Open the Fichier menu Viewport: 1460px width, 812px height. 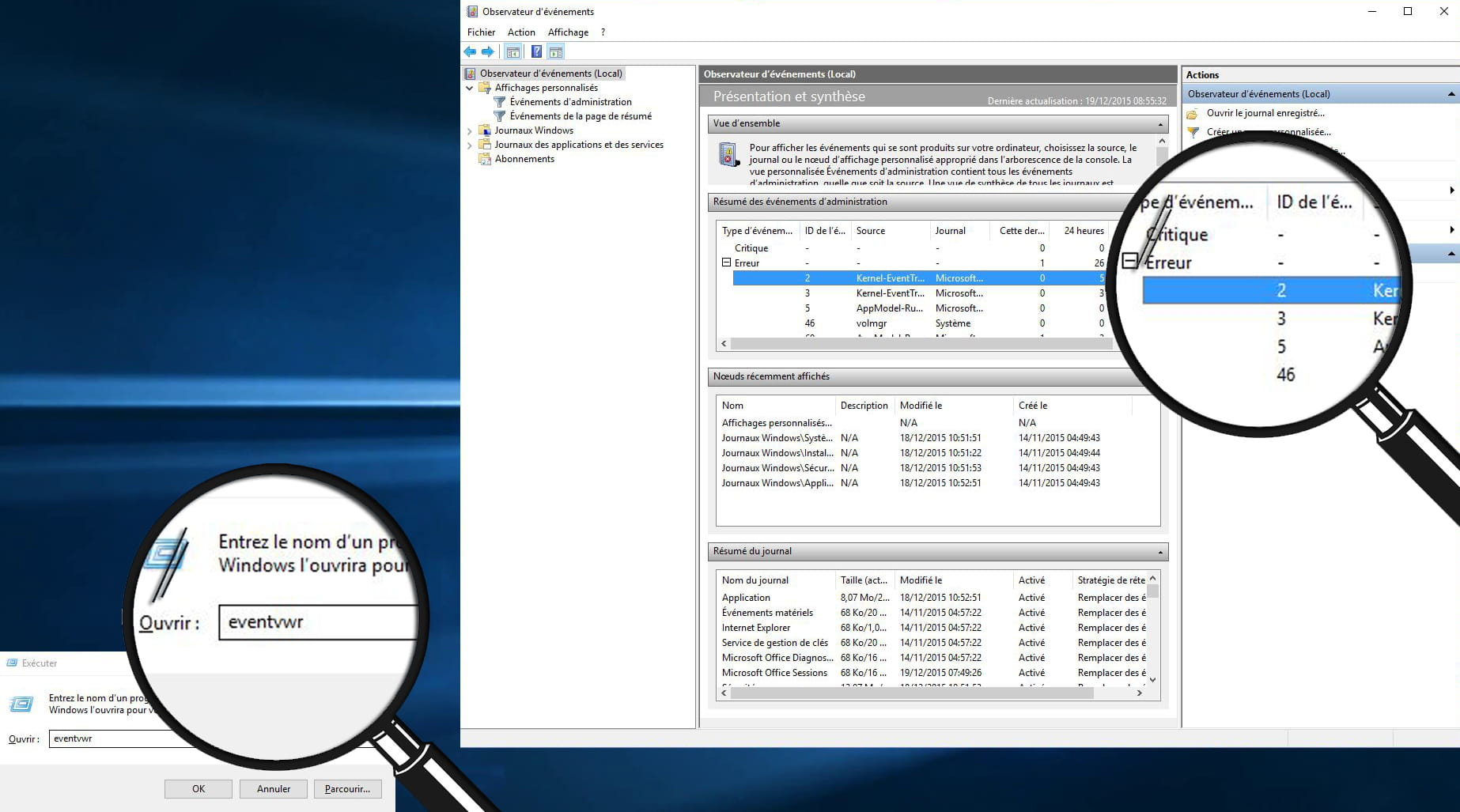pyautogui.click(x=481, y=32)
